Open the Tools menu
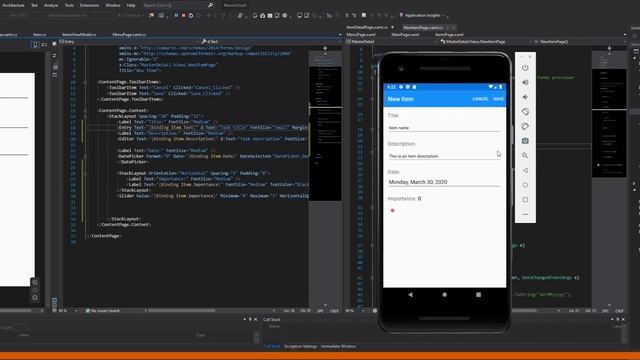Viewport: 640px width, 360px height. coord(69,5)
